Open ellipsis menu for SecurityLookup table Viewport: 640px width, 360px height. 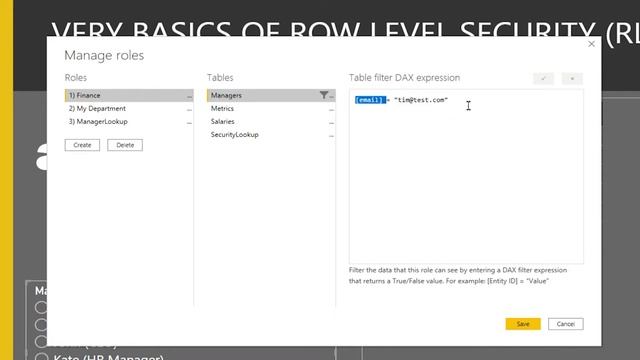[x=331, y=136]
